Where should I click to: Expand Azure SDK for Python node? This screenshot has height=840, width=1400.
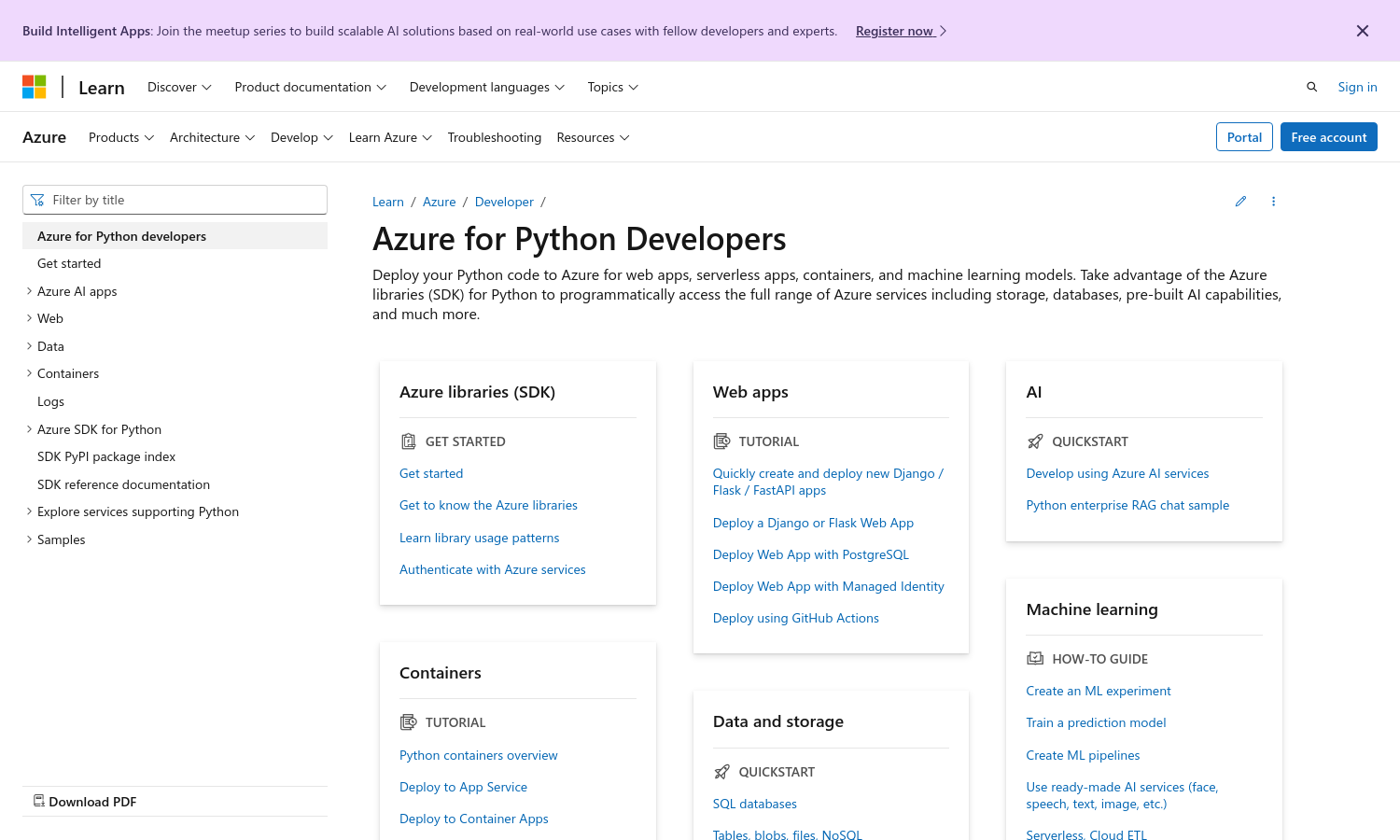coord(29,429)
